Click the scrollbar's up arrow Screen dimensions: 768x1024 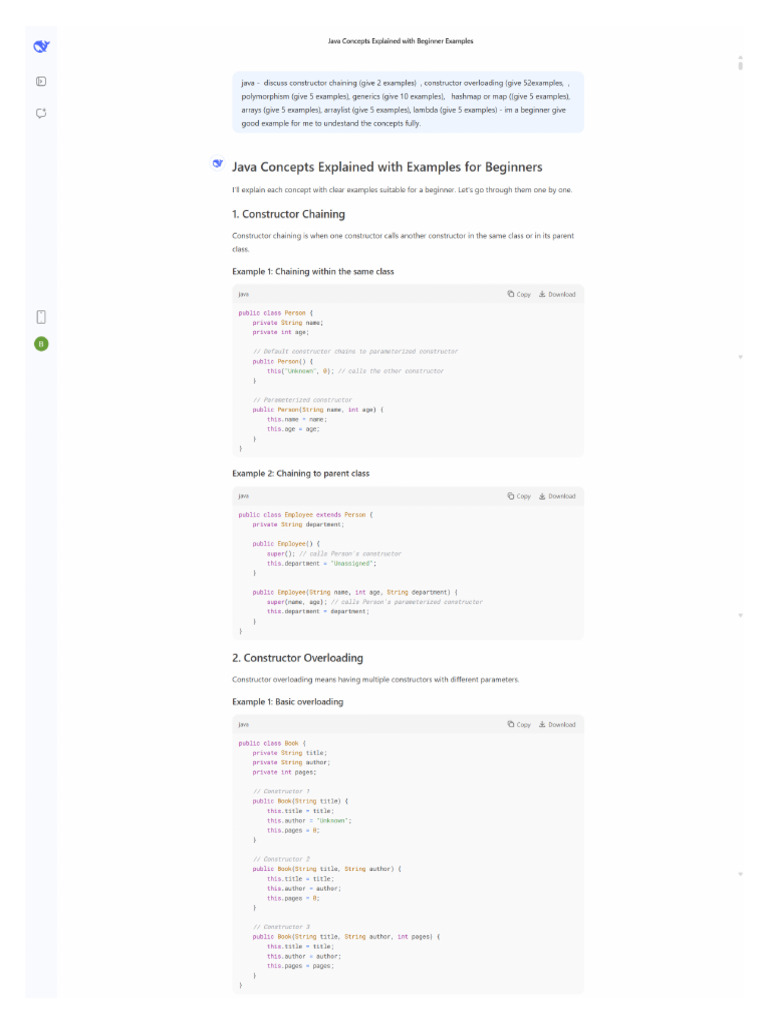point(740,57)
